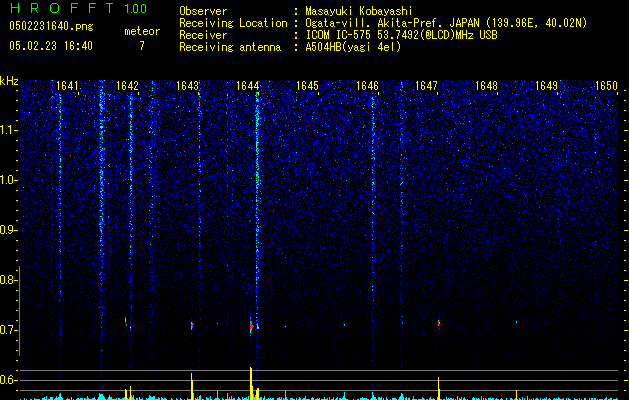The height and width of the screenshot is (400, 629).
Task: Click the date stamp 05.02.23 16:40
Action: coord(51,46)
